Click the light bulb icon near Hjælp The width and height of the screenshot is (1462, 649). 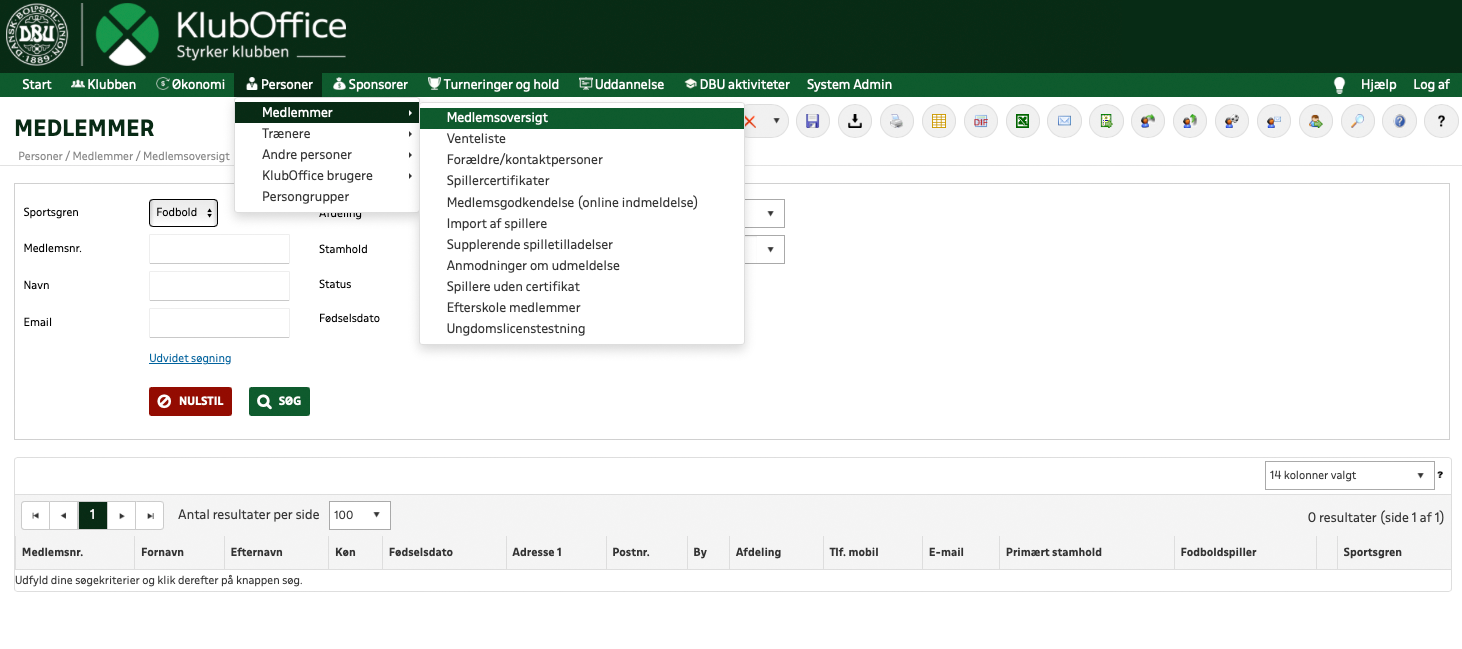1340,85
